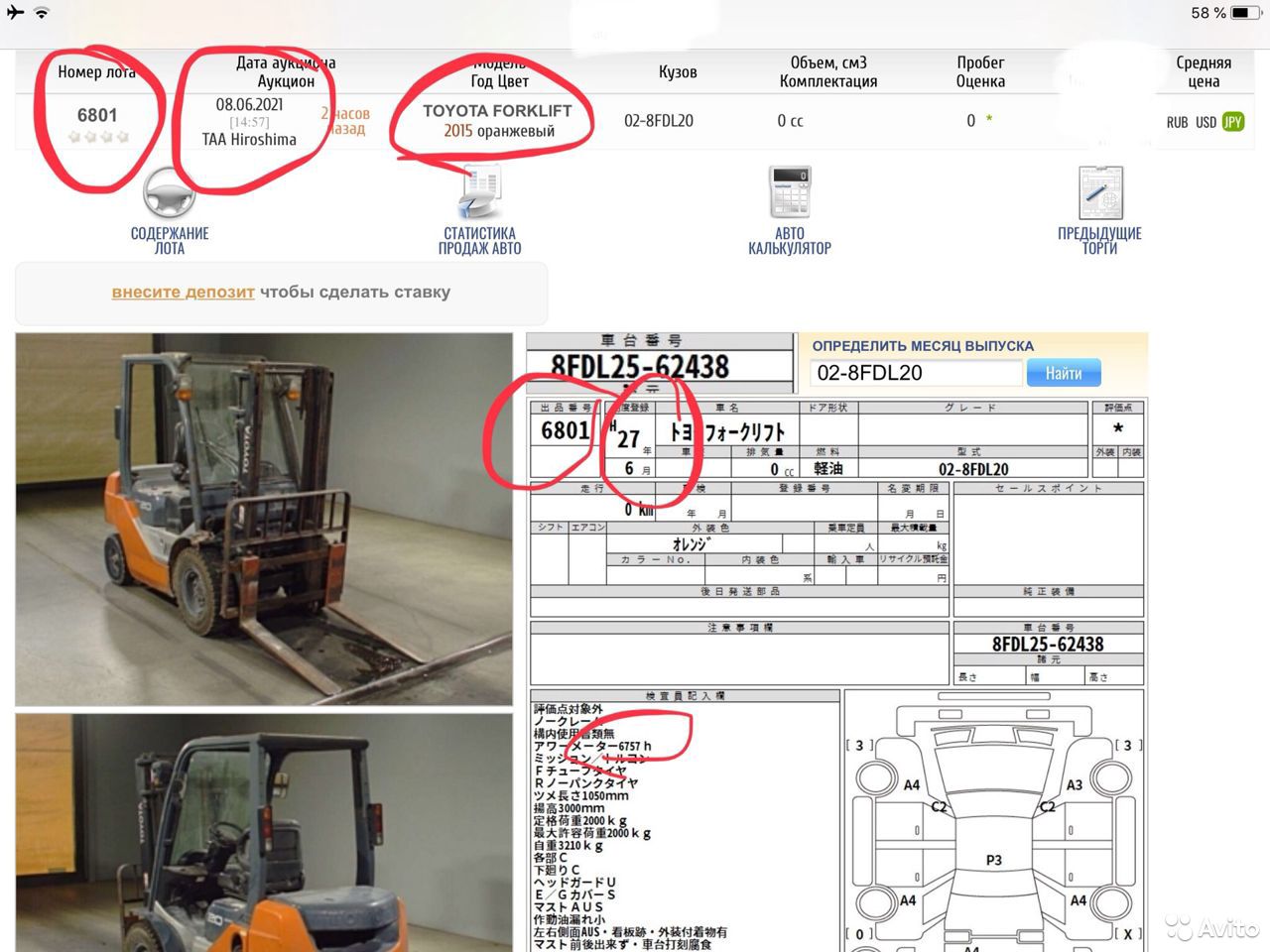Image resolution: width=1270 pixels, height=952 pixels.
Task: Switch average price to RUB
Action: 1177,122
